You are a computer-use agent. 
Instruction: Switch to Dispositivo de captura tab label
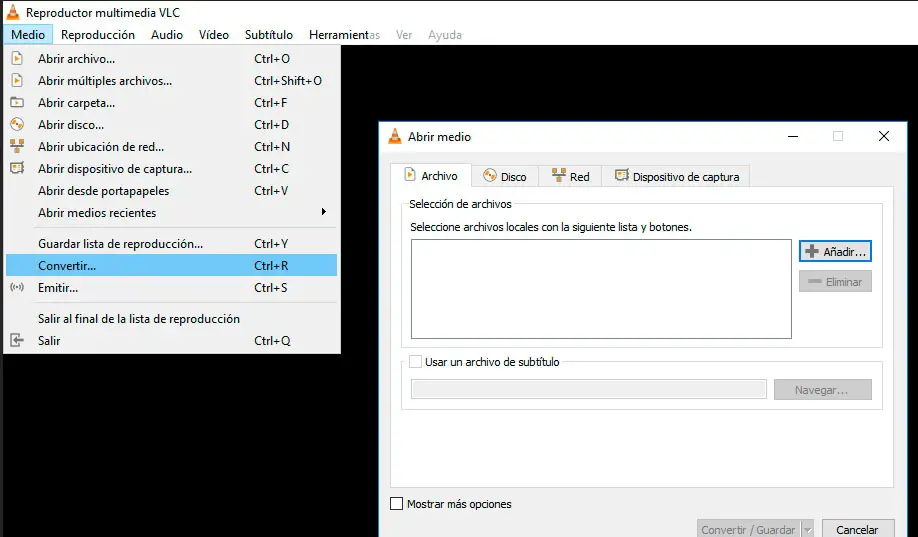[x=686, y=177]
